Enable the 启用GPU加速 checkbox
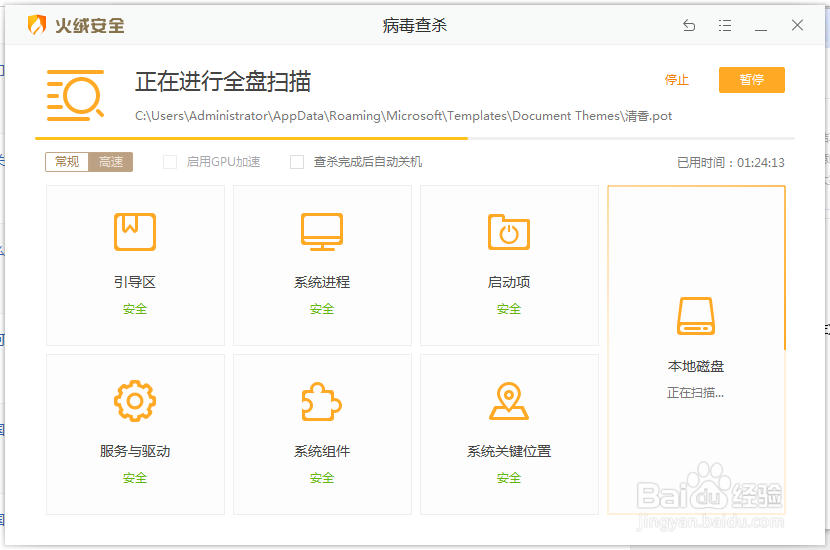Screen dimensions: 830x550 click(170, 162)
